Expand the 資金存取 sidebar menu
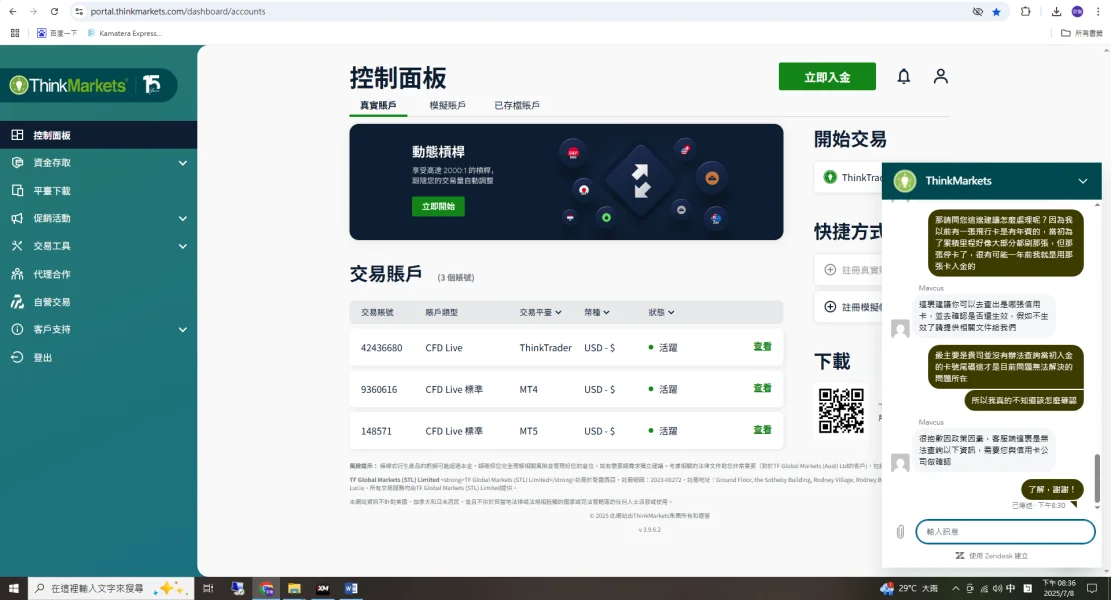Screen dimensions: 1111x600 point(182,163)
